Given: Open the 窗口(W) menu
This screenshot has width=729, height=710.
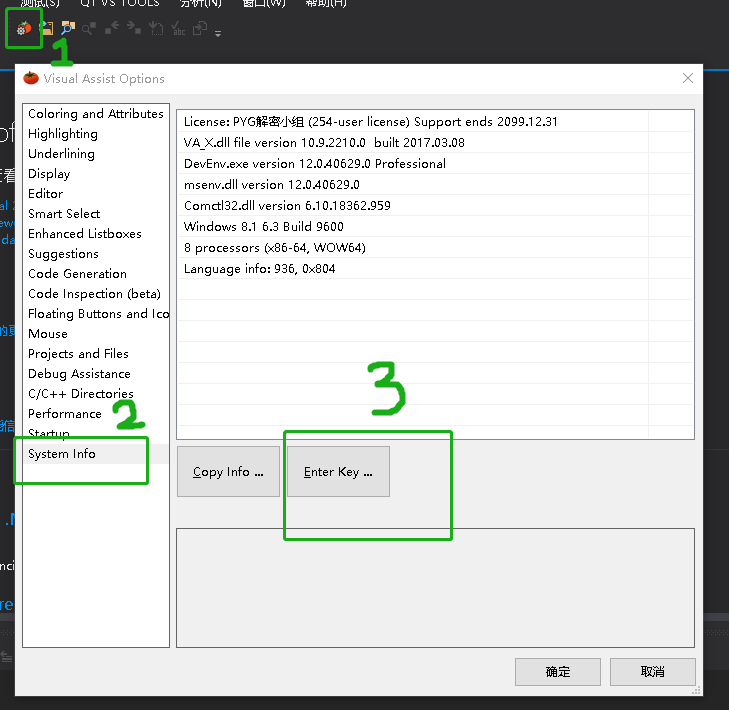Looking at the screenshot, I should [x=264, y=3].
